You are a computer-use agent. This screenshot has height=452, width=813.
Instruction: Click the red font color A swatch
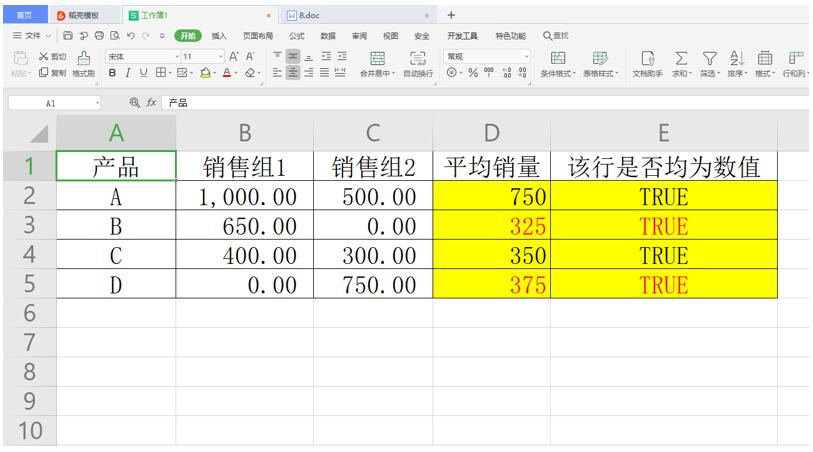[227, 73]
